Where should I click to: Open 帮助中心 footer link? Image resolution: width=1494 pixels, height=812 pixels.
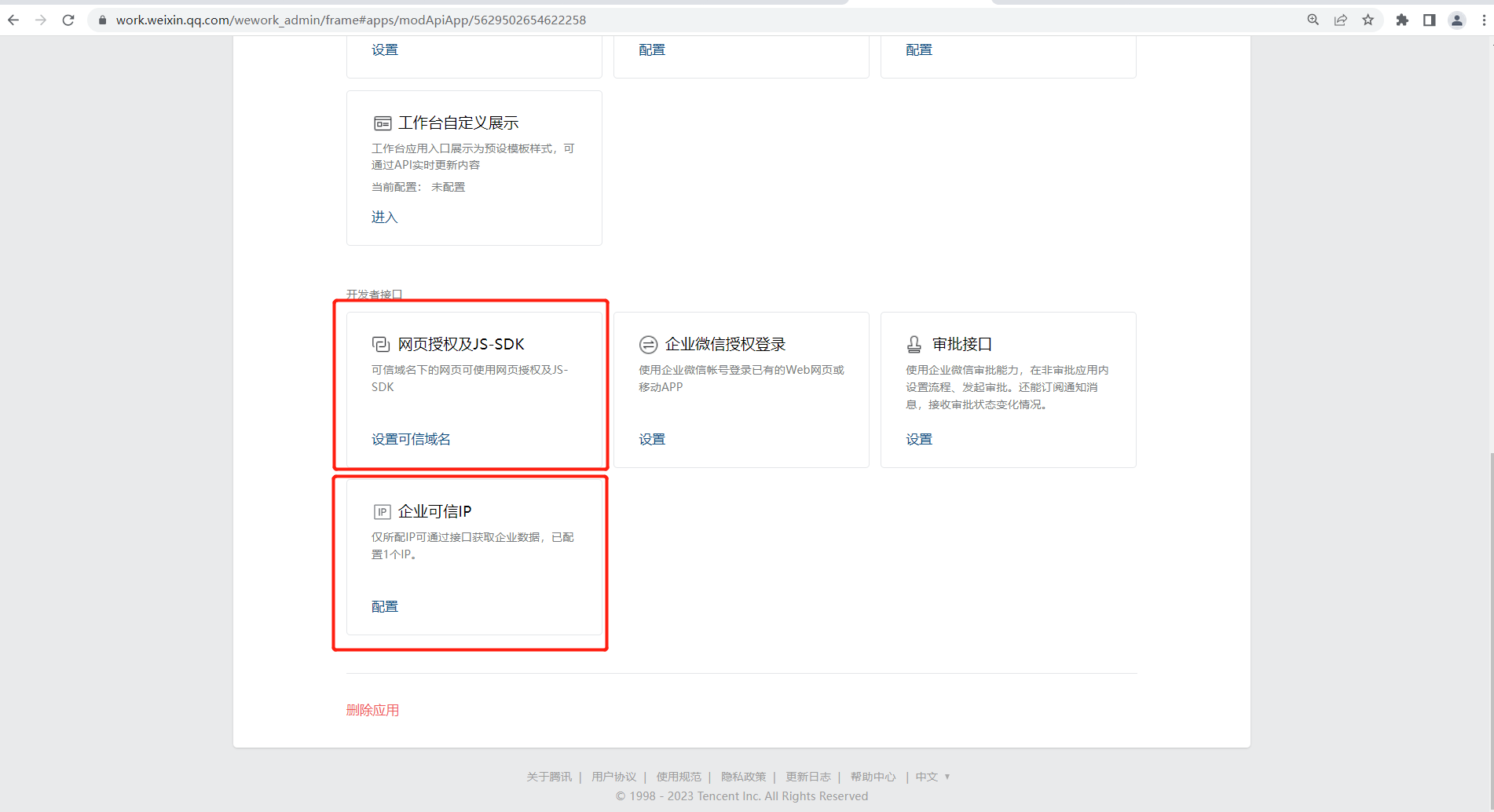873,777
